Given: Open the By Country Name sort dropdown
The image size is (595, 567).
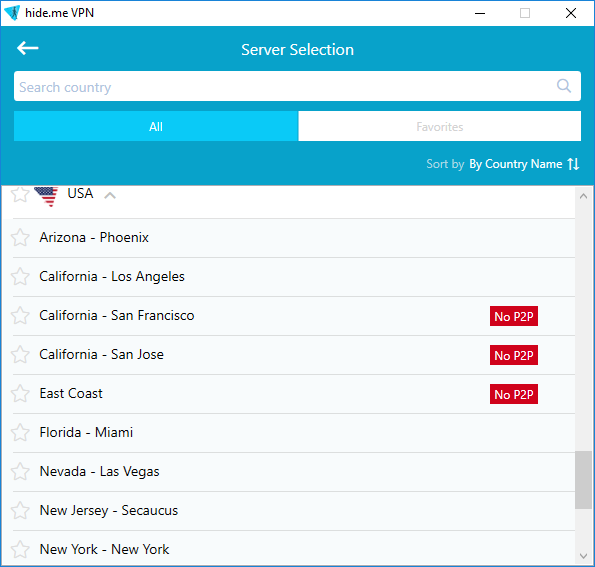Looking at the screenshot, I should pyautogui.click(x=516, y=164).
